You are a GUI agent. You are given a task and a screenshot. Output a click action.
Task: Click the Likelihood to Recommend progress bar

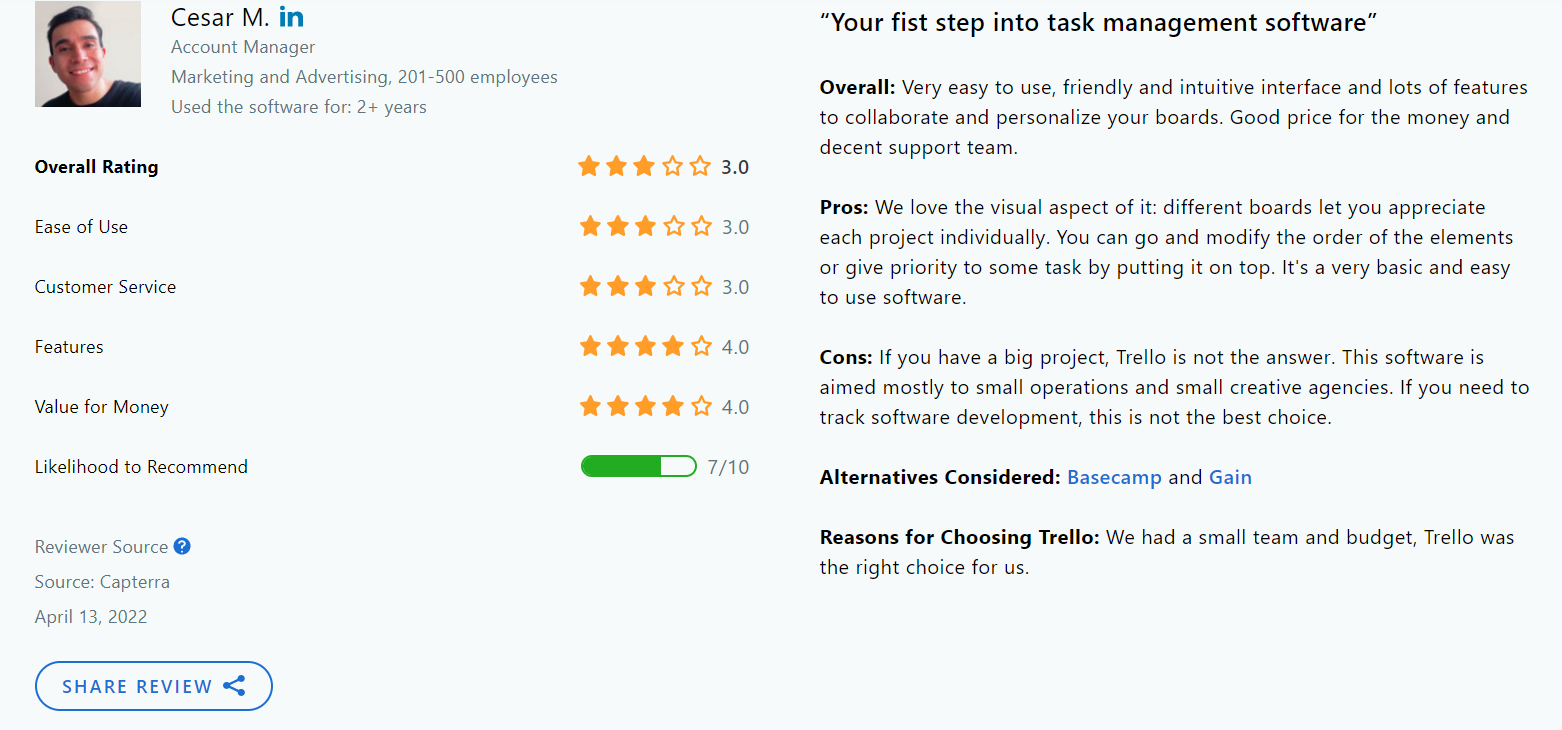tap(638, 465)
